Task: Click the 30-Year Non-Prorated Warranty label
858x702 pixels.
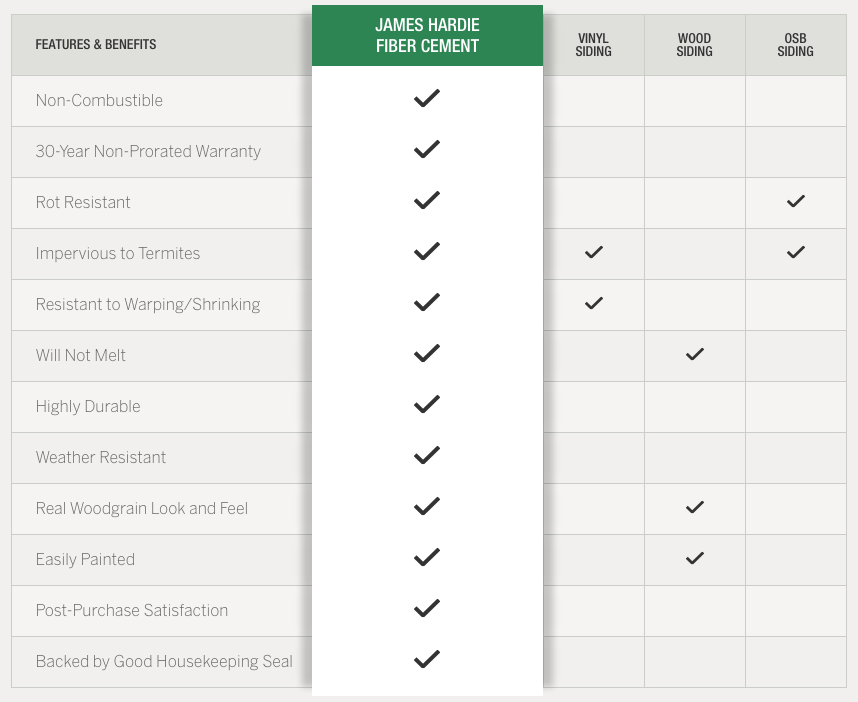Action: click(148, 151)
